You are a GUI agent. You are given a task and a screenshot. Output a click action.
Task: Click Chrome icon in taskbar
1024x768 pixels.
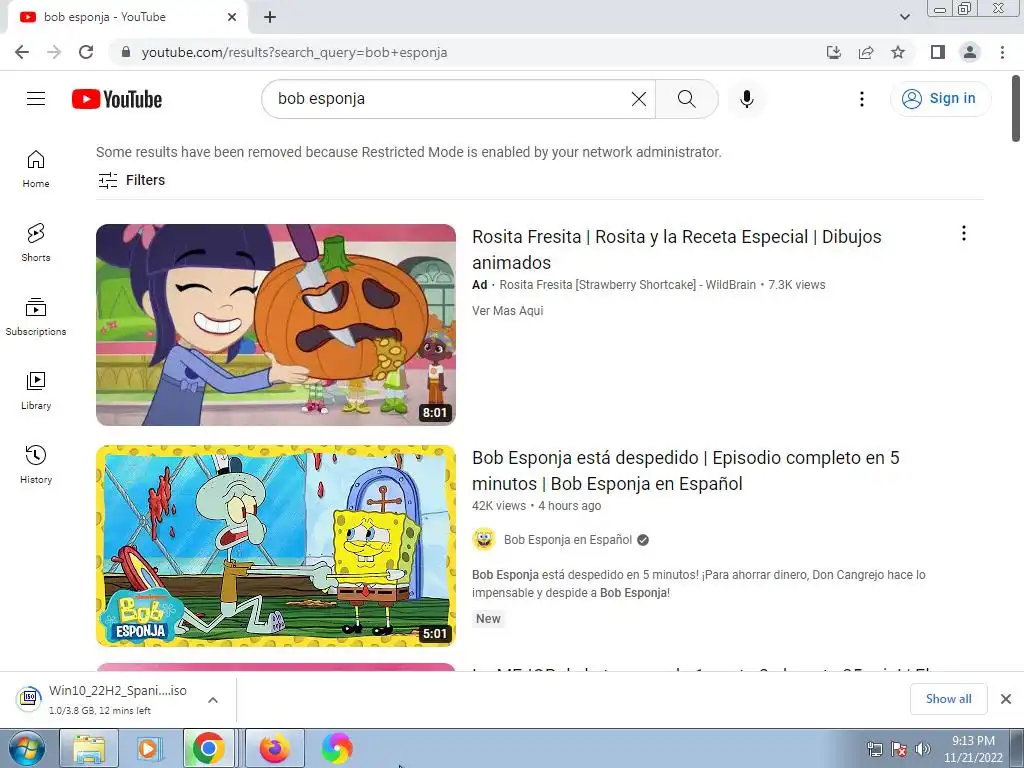(209, 748)
